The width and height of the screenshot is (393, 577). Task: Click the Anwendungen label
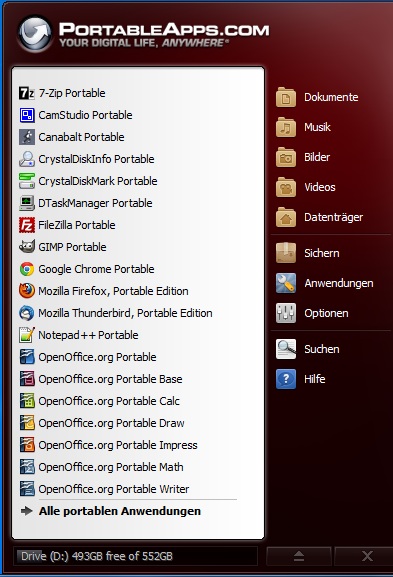tap(339, 283)
